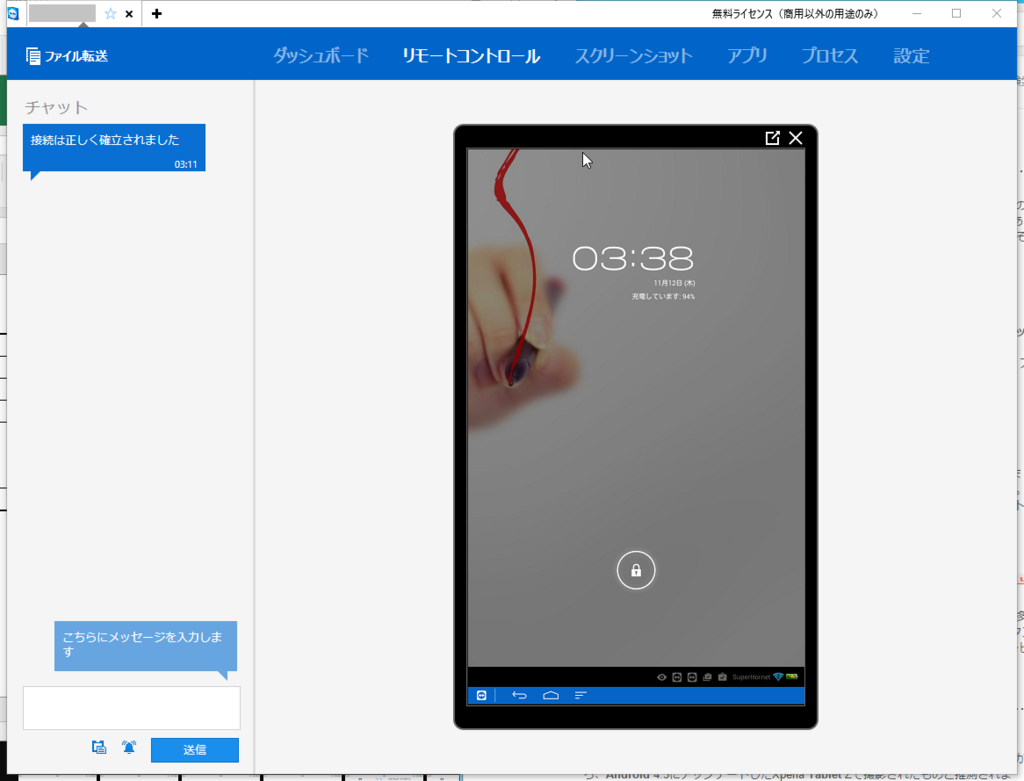The width and height of the screenshot is (1024, 781).
Task: Click the 送信 send button
Action: (x=195, y=750)
